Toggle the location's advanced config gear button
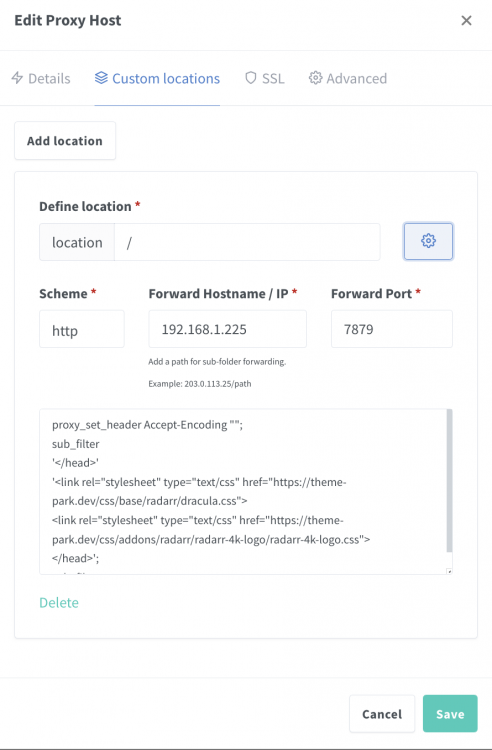 [x=428, y=241]
